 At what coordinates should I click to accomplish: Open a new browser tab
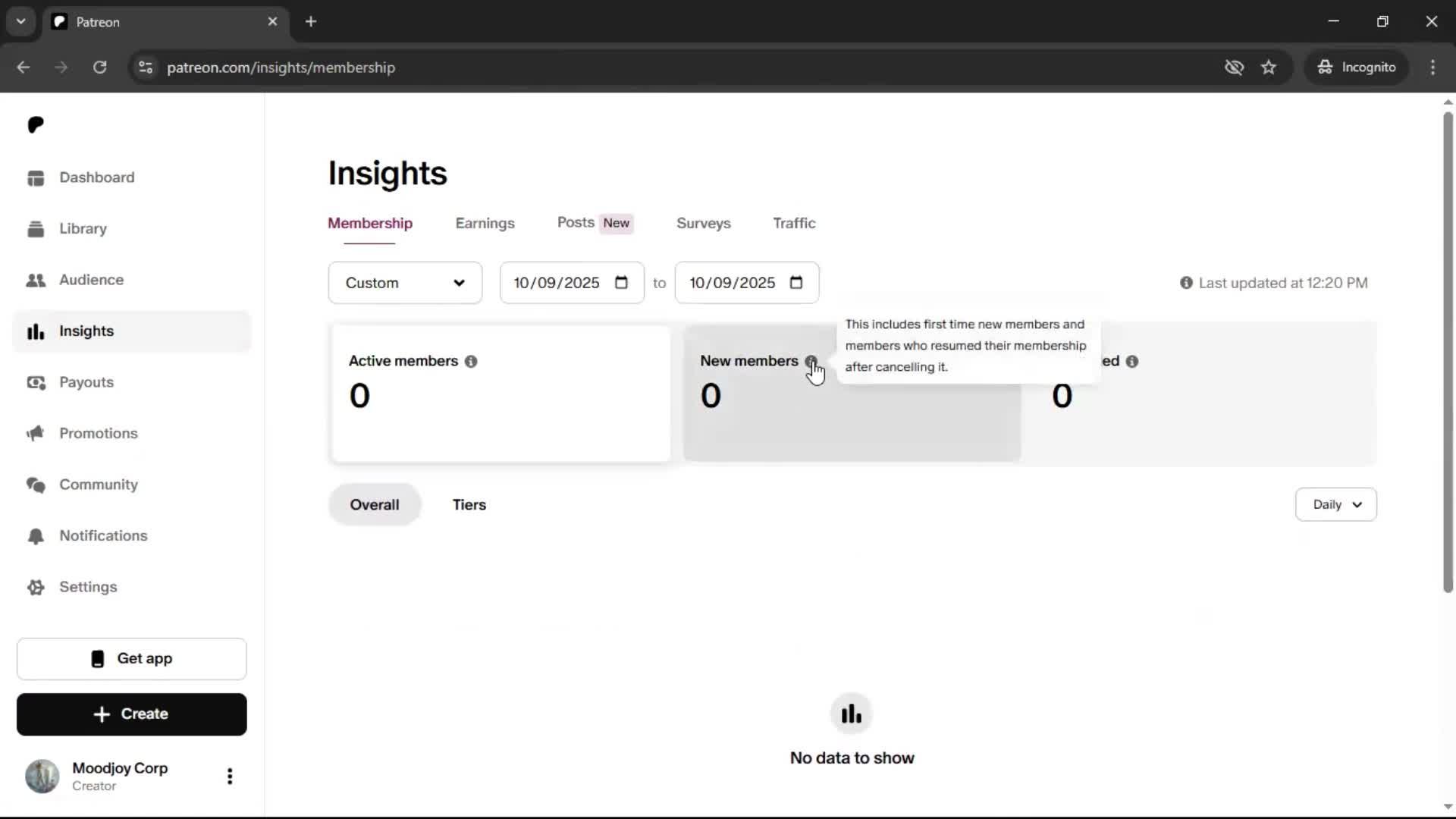pyautogui.click(x=311, y=22)
